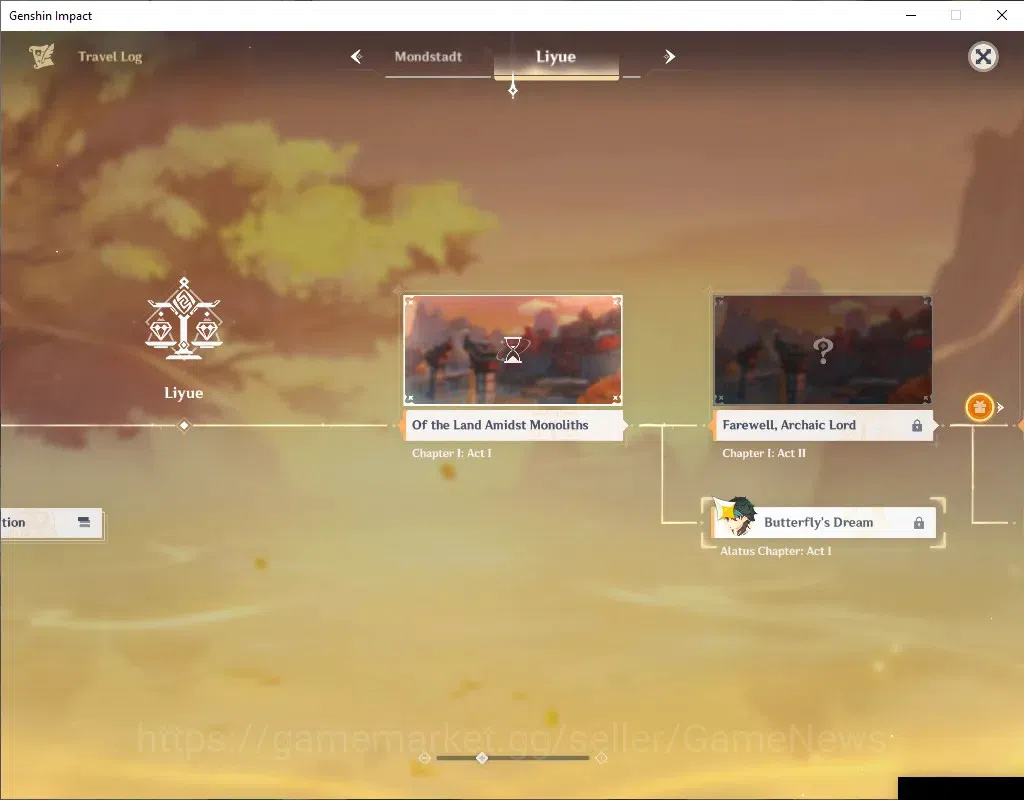Click the list icon on the cut-off quest entry
The width and height of the screenshot is (1024, 800).
[x=84, y=522]
